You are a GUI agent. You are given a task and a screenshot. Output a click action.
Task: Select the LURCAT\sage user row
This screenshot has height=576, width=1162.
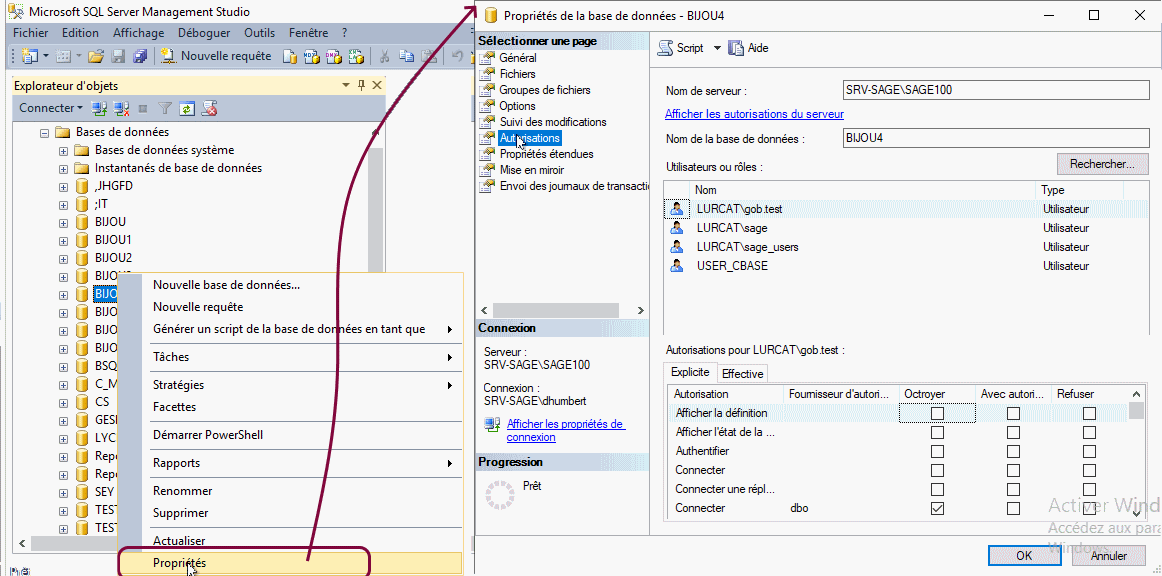(x=732, y=228)
